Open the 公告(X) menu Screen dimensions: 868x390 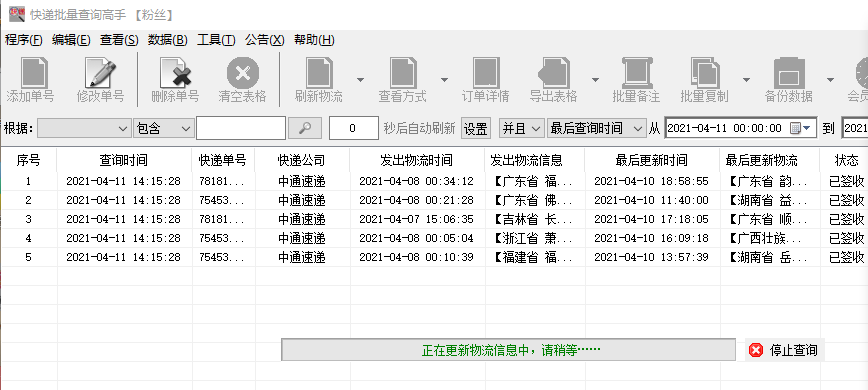(265, 40)
